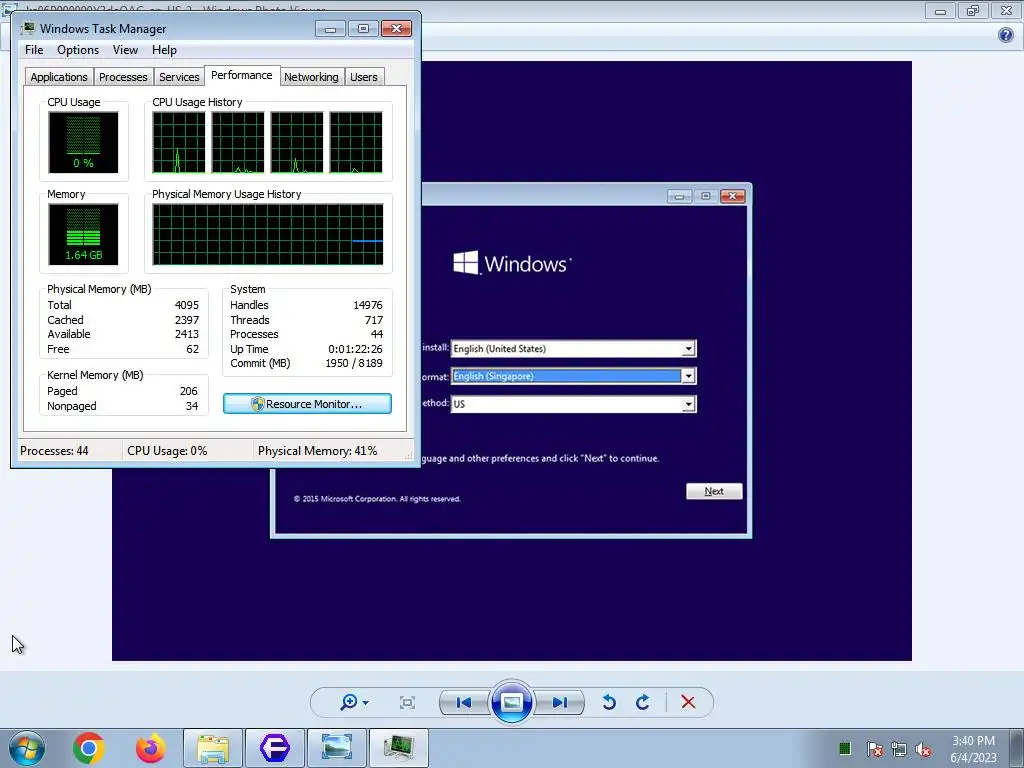1024x768 pixels.
Task: Click the Task Manager title bar icon
Action: click(28, 28)
